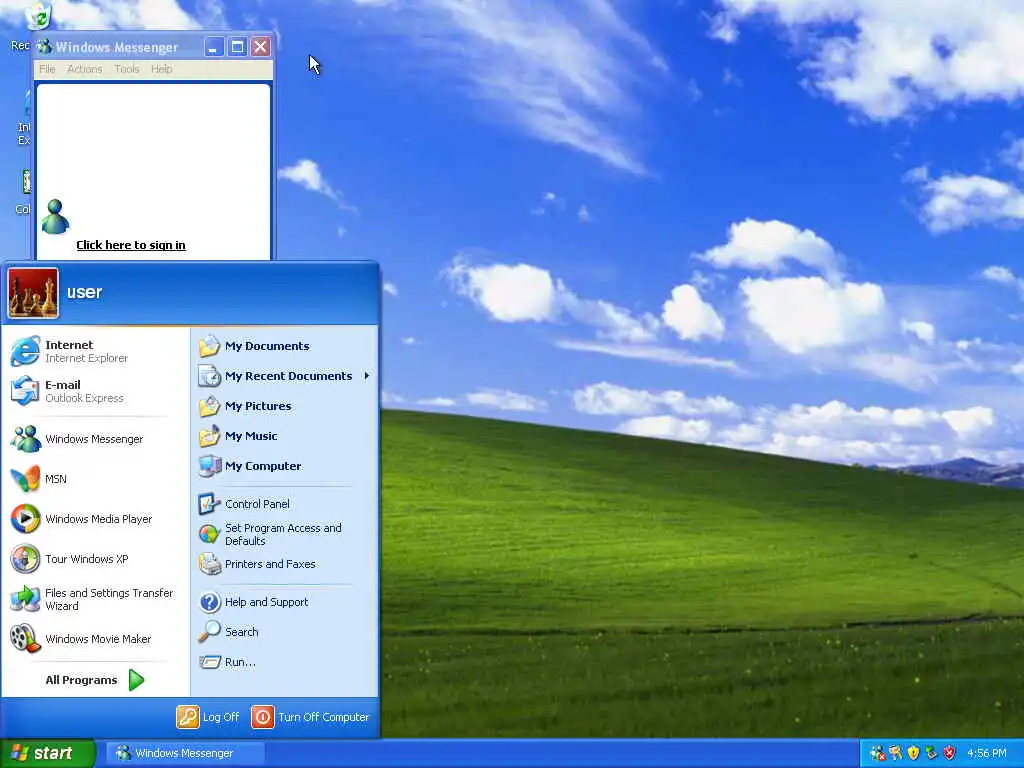
Task: Open Set Program Access and Defaults
Action: pyautogui.click(x=284, y=534)
